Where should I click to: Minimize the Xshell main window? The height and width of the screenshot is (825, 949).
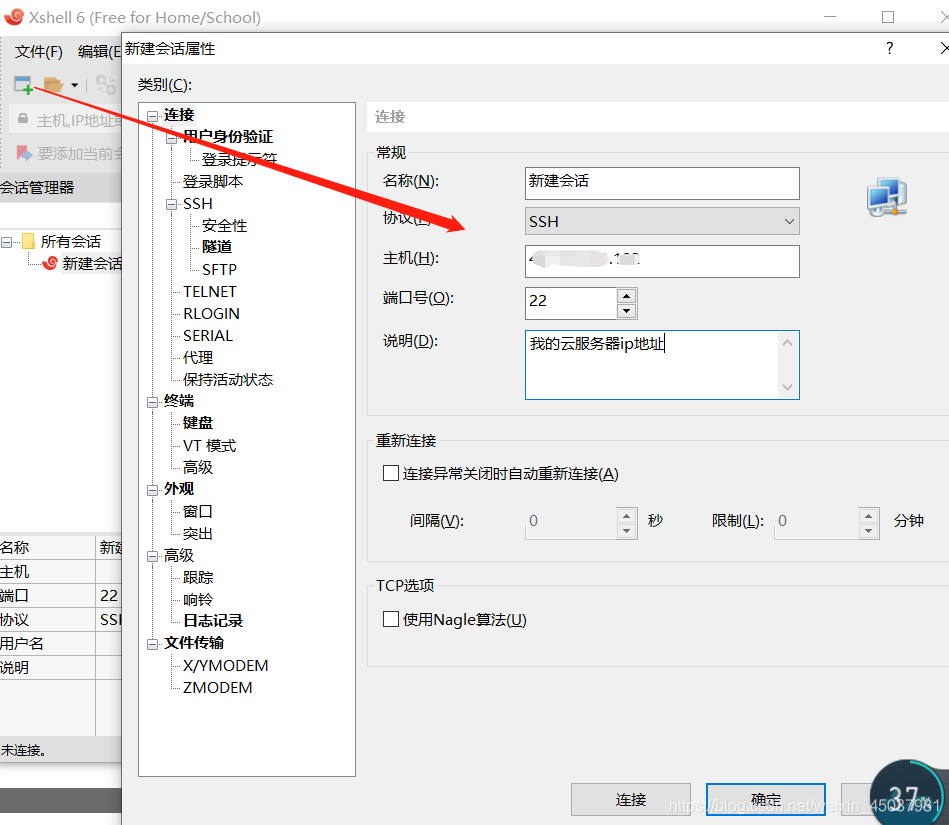pyautogui.click(x=830, y=17)
